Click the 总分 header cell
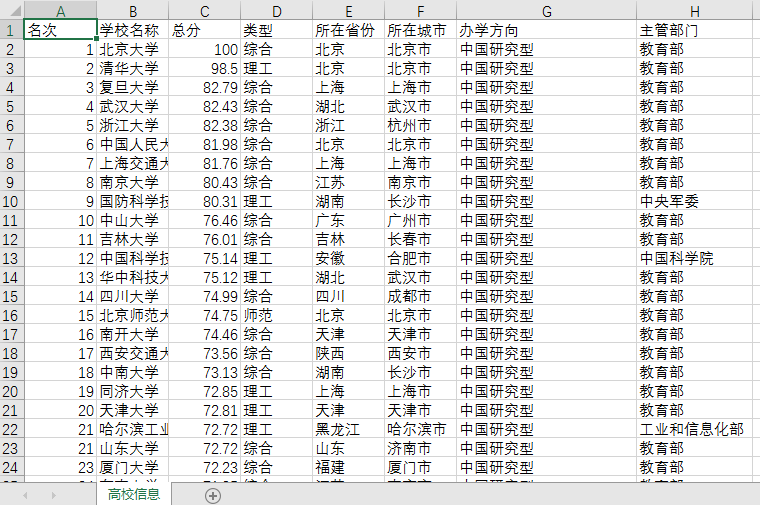The height and width of the screenshot is (505, 760). point(205,30)
